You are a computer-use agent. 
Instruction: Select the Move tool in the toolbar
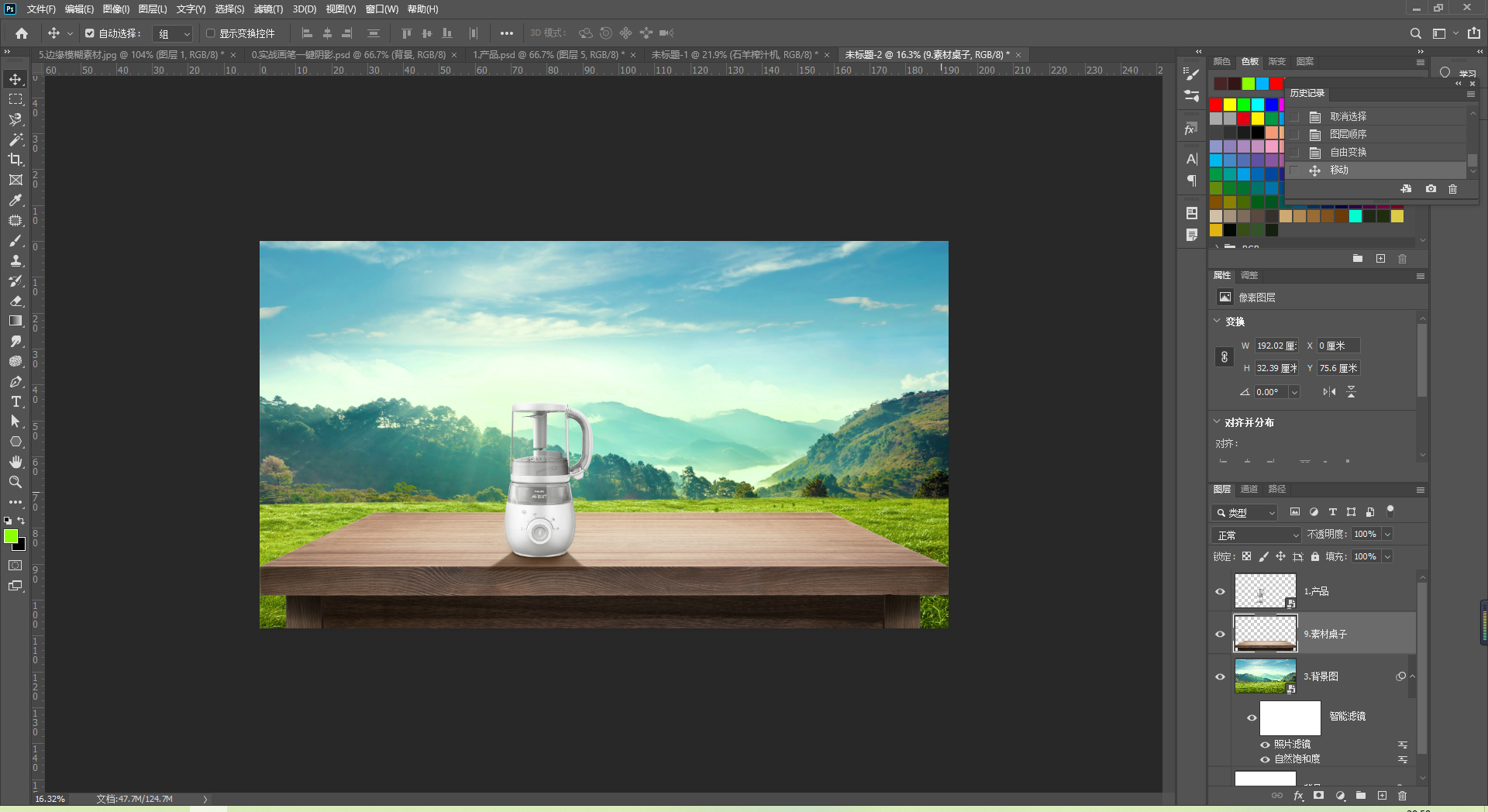point(15,79)
